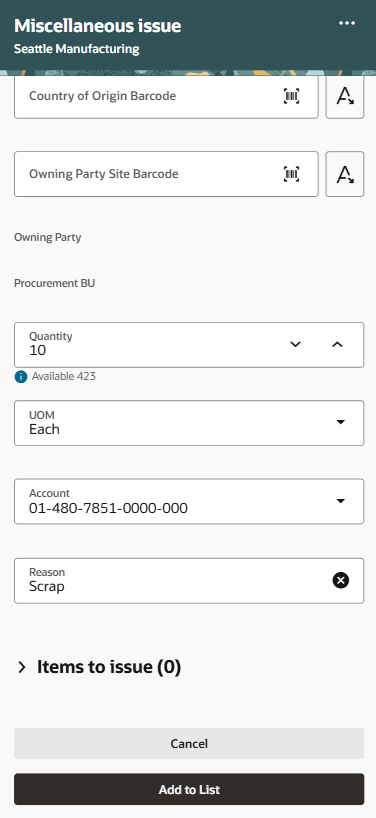This screenshot has width=376, height=818.
Task: Select the Account value 01-480-7851-0000-000
Action: pos(108,508)
